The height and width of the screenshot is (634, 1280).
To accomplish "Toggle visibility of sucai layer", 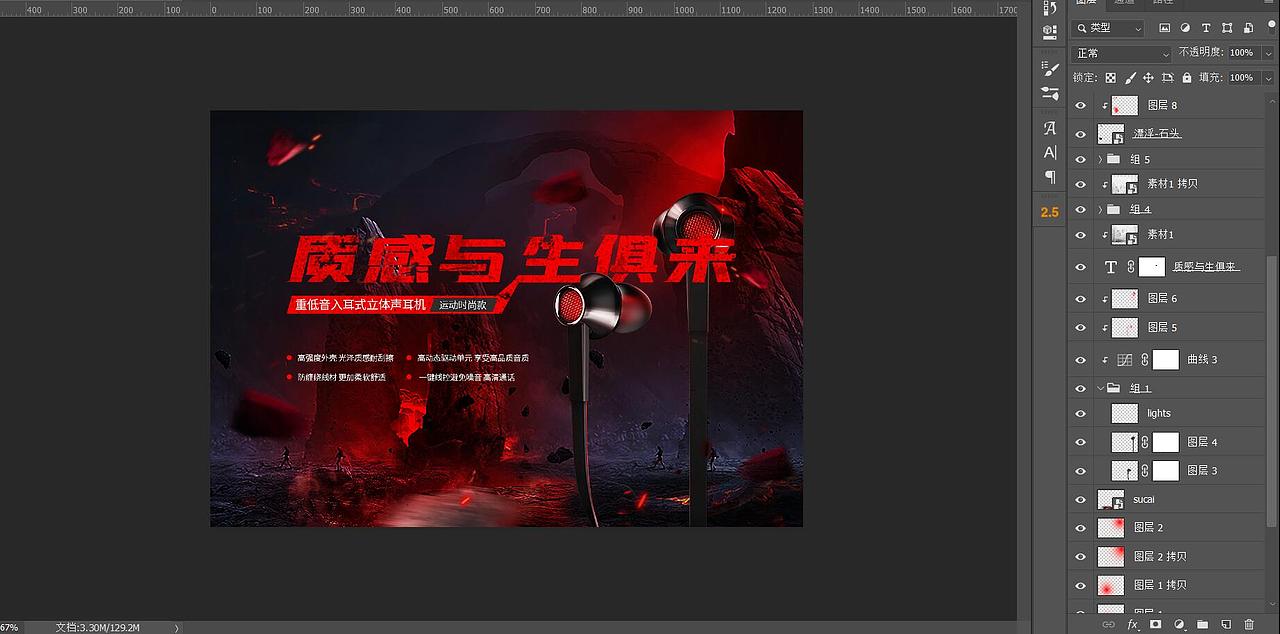I will pos(1080,499).
